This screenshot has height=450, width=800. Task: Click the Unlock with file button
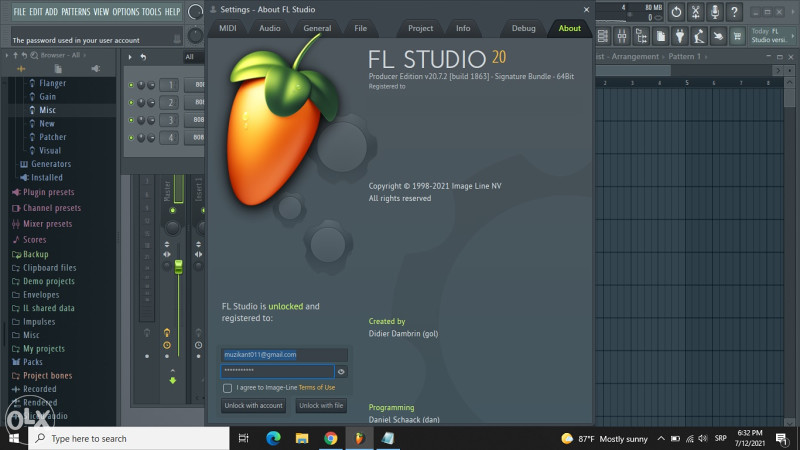[x=321, y=406]
